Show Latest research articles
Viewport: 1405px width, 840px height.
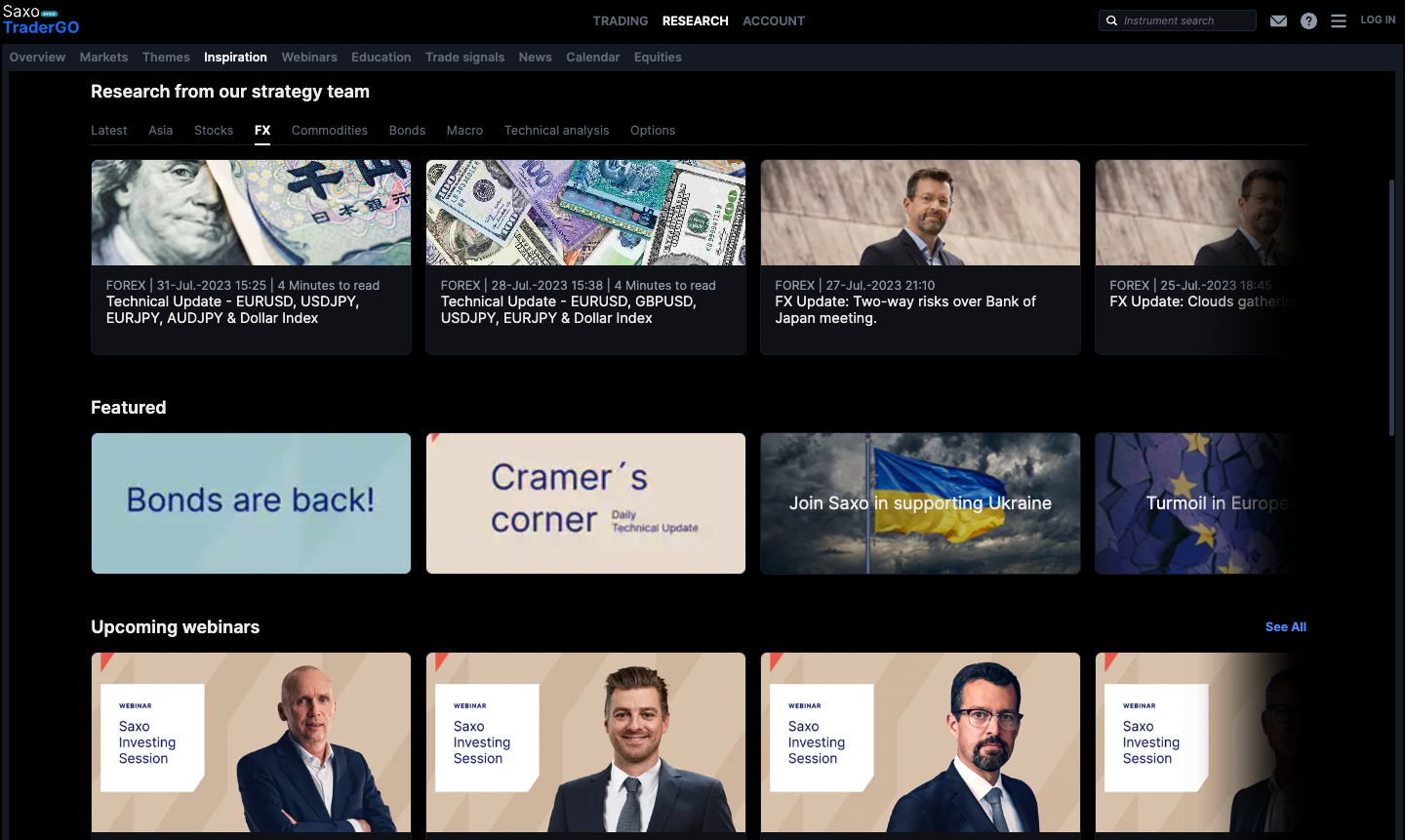pos(109,130)
